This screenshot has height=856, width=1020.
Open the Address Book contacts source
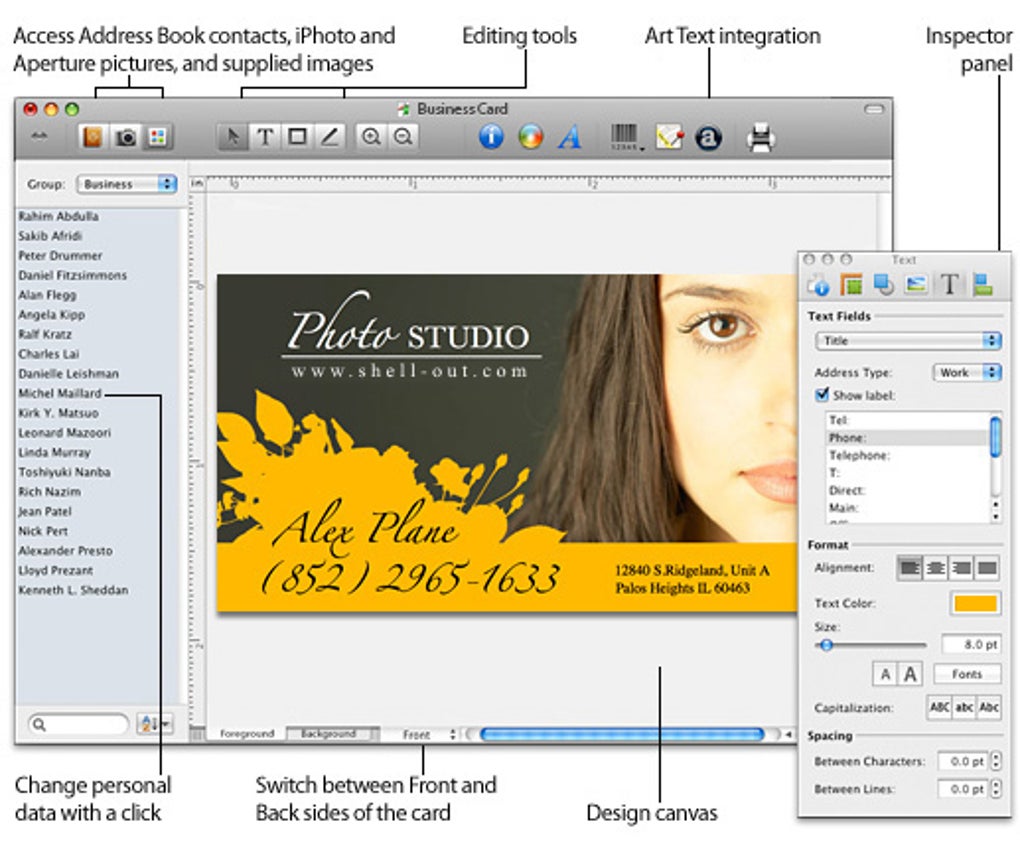click(92, 137)
